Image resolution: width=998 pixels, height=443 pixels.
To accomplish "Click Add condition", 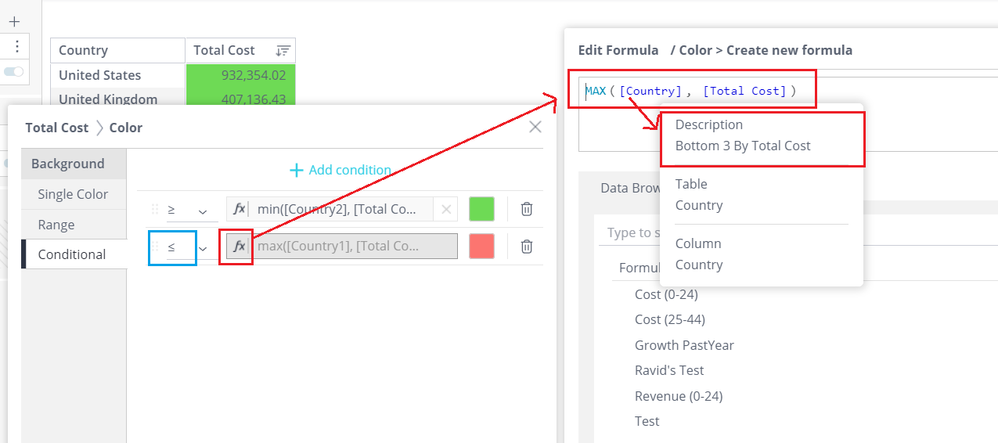I will 340,170.
